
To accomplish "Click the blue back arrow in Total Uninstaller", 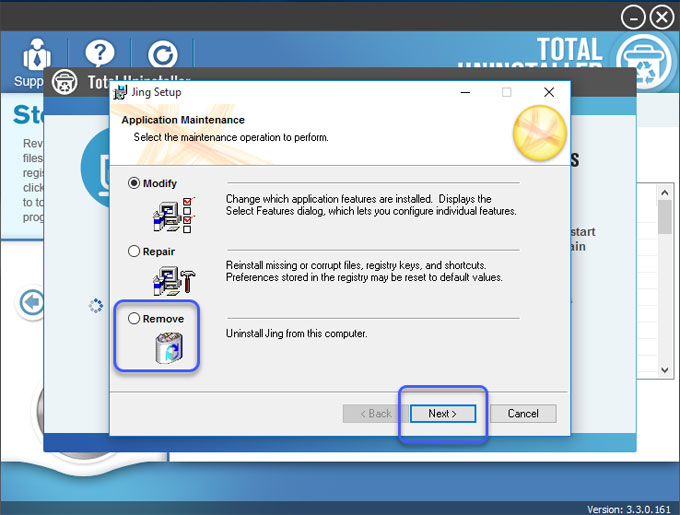I will [x=31, y=302].
